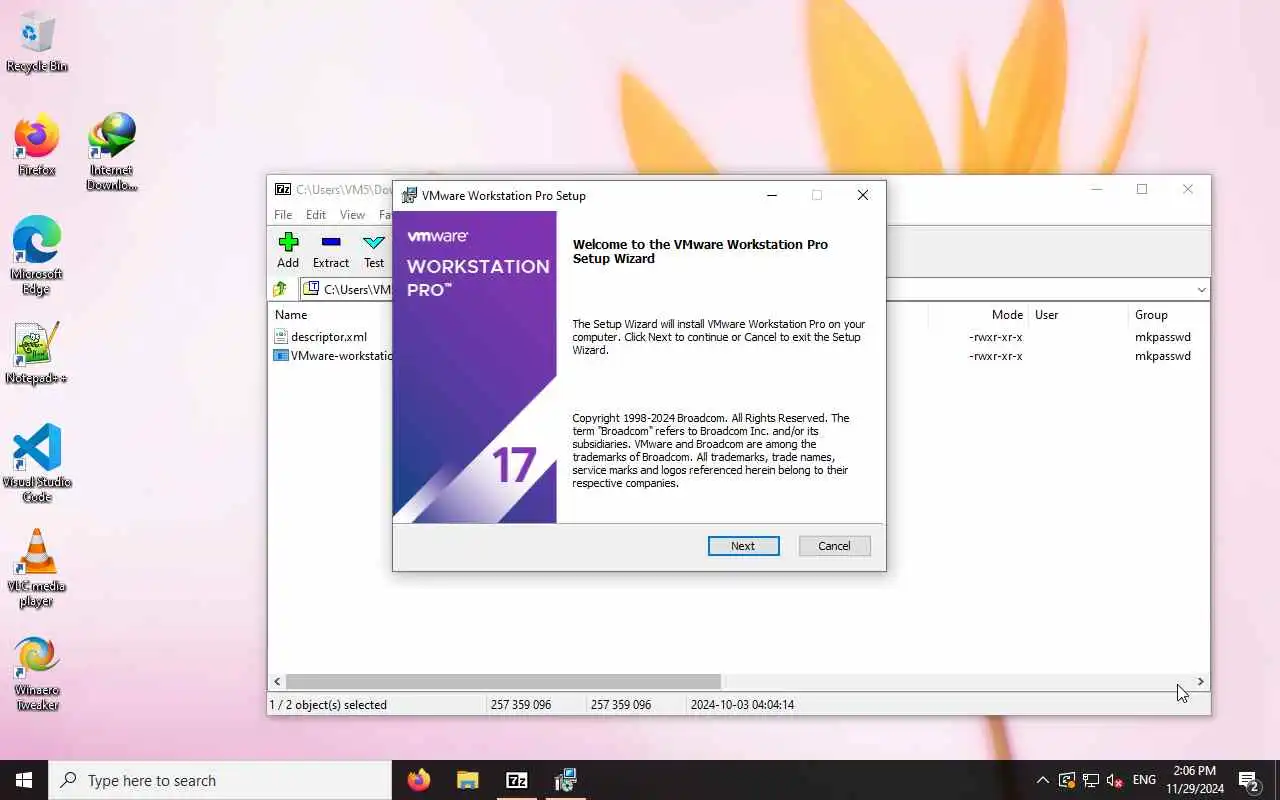Viewport: 1280px width, 800px height.
Task: Show hidden system tray icons
Action: (x=1042, y=780)
